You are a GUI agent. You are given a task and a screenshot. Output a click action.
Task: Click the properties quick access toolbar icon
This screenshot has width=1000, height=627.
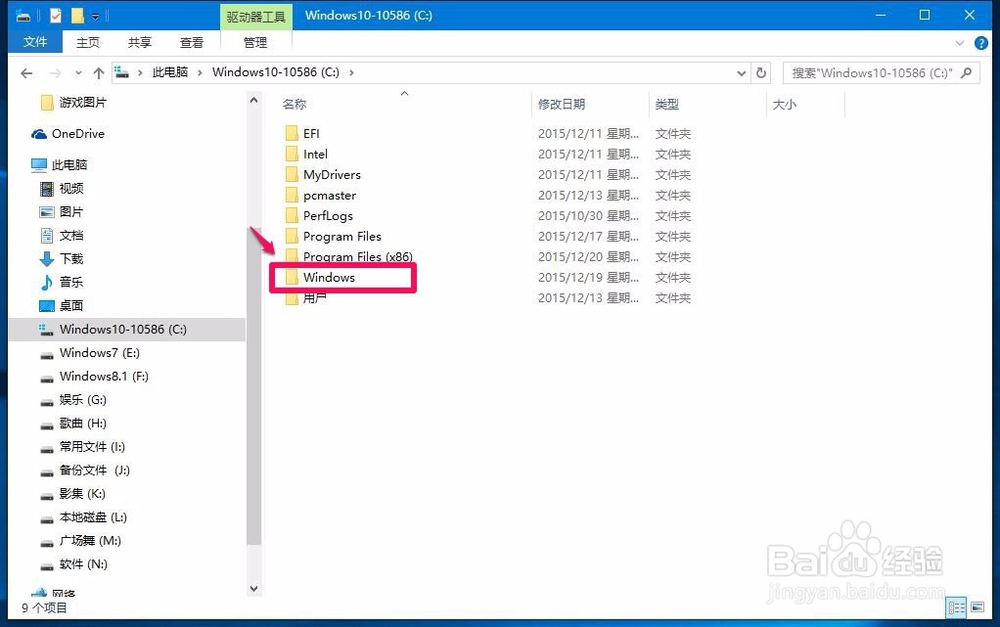pos(55,15)
